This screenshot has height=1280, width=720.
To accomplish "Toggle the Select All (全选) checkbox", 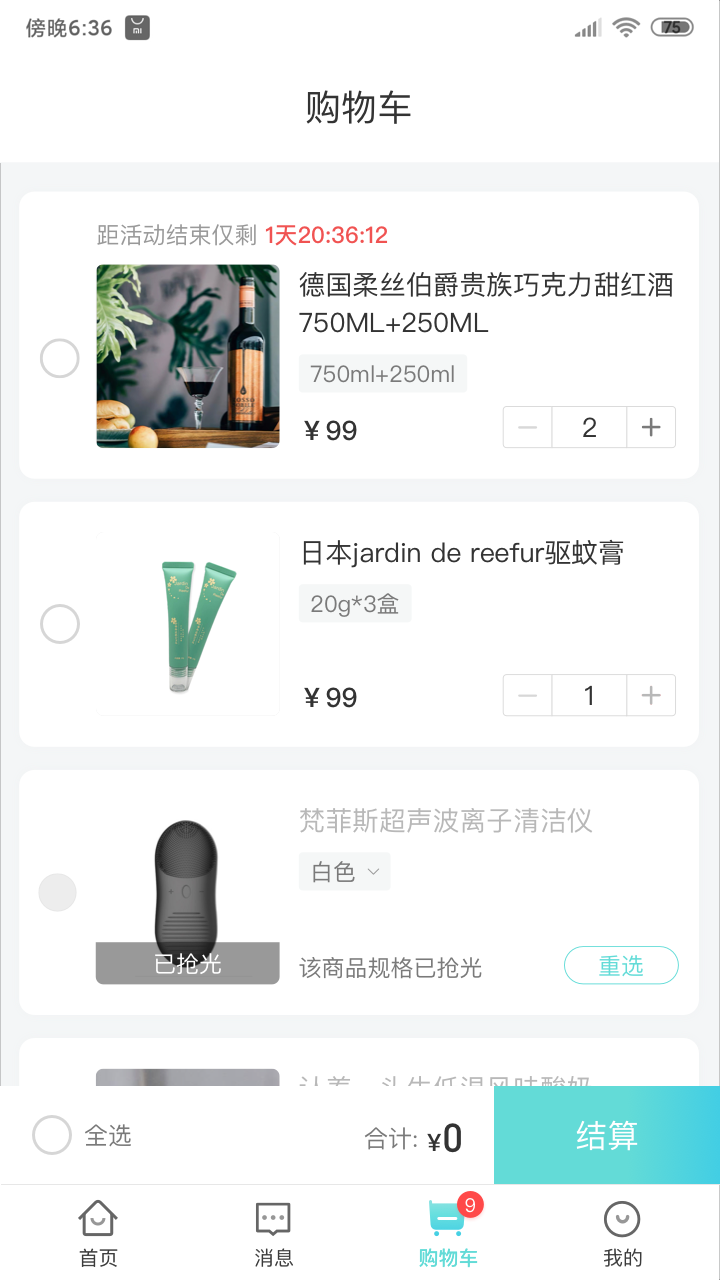I will click(52, 1136).
